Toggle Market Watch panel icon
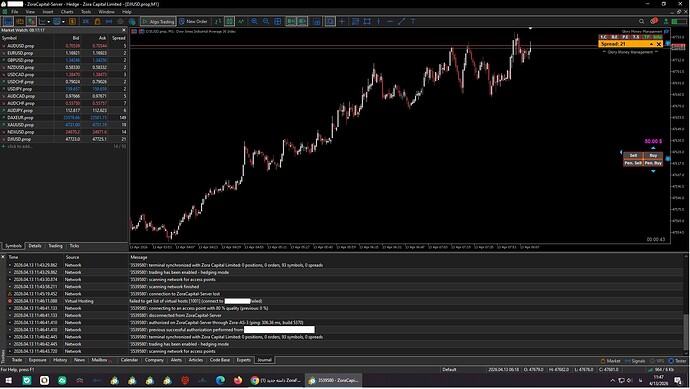The image size is (690, 389). [x=31, y=21]
